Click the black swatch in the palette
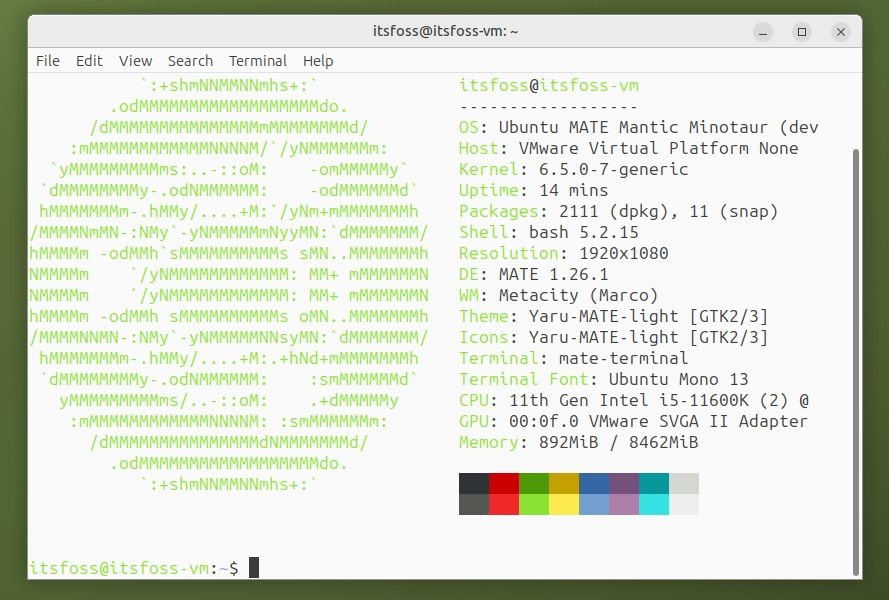Image resolution: width=889 pixels, height=600 pixels. [x=473, y=493]
